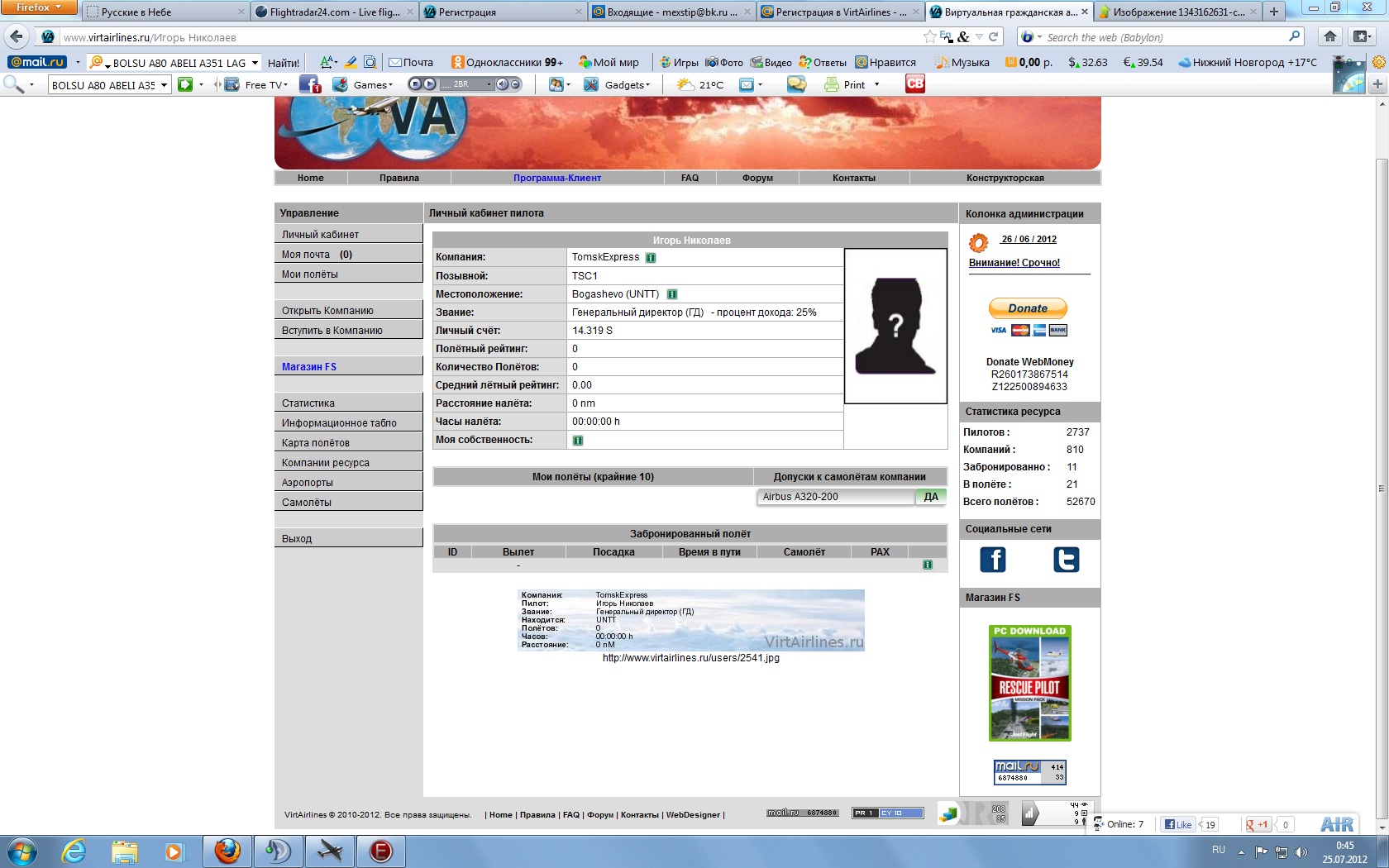Open the Конструкторская menu item
This screenshot has height=868, width=1389.
click(x=1005, y=178)
